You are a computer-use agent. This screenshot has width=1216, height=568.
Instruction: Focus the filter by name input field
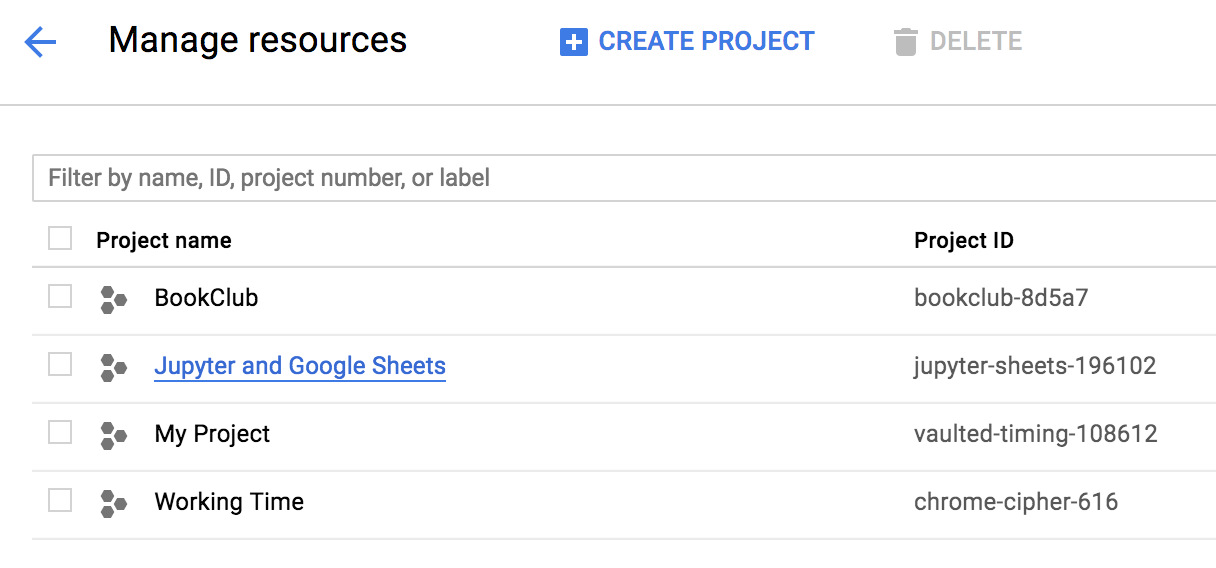tap(624, 178)
